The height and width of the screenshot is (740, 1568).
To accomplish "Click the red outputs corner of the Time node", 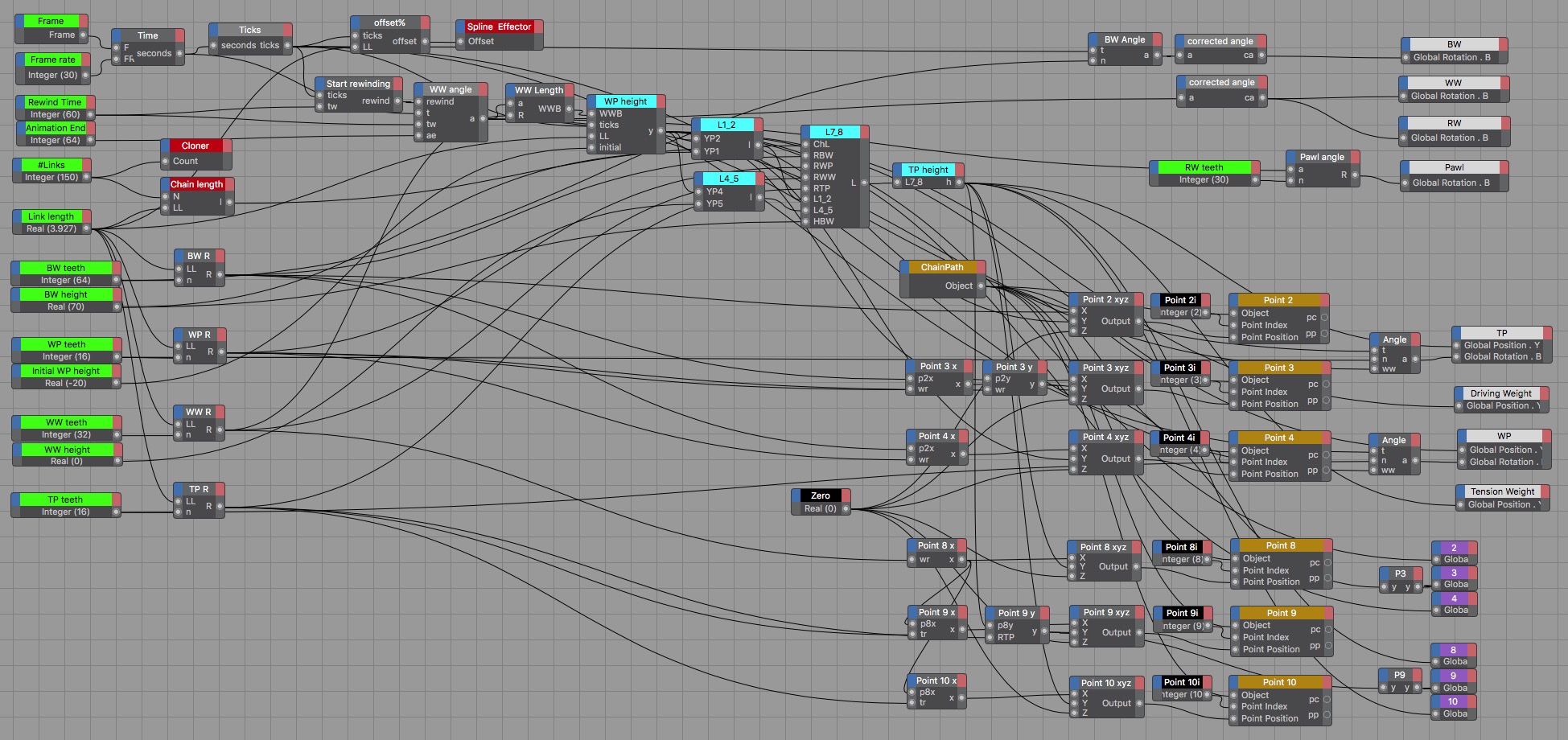I will coord(179,35).
